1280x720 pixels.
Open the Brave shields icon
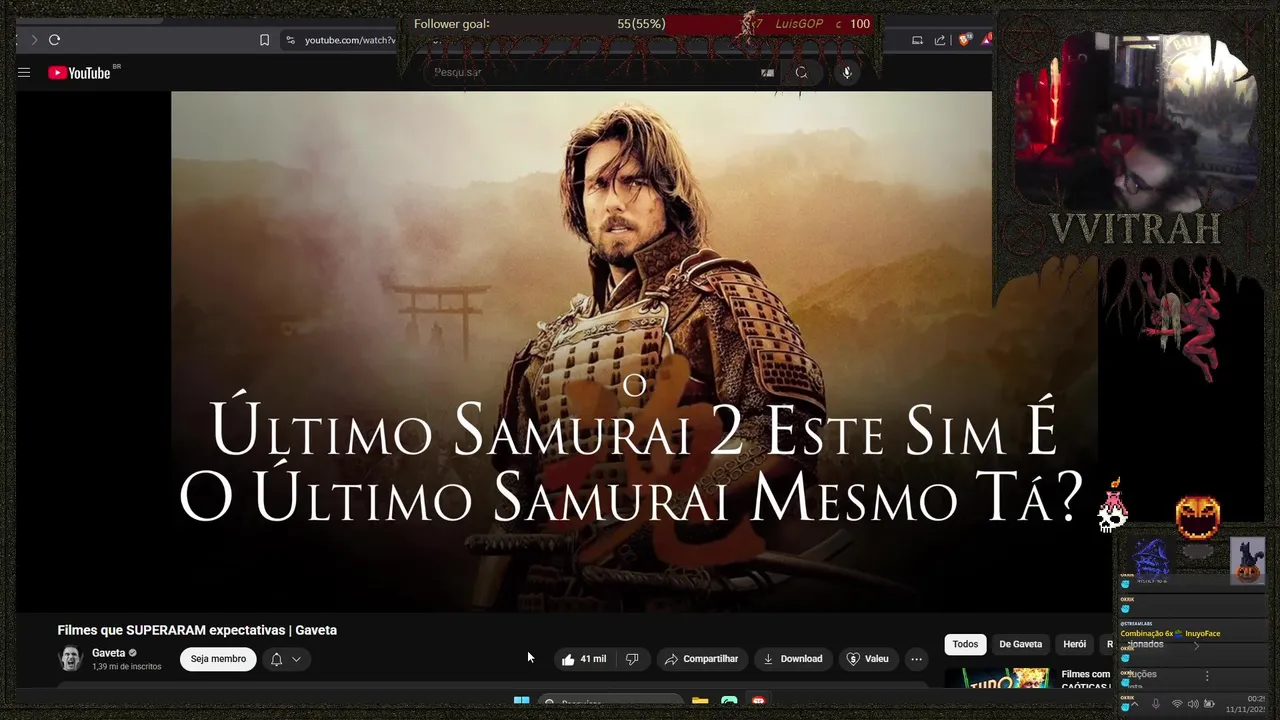[x=965, y=40]
